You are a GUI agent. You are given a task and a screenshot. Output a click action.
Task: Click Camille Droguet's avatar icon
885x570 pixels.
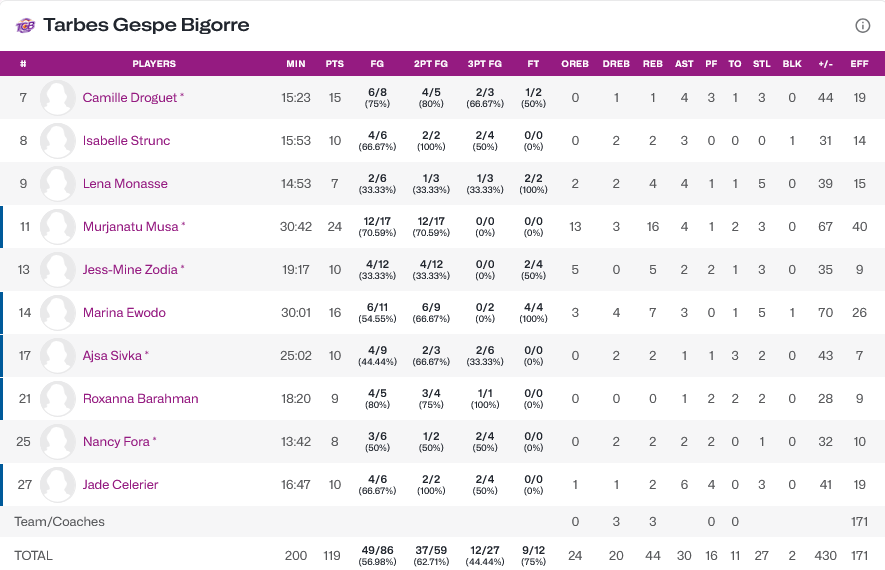(x=58, y=98)
